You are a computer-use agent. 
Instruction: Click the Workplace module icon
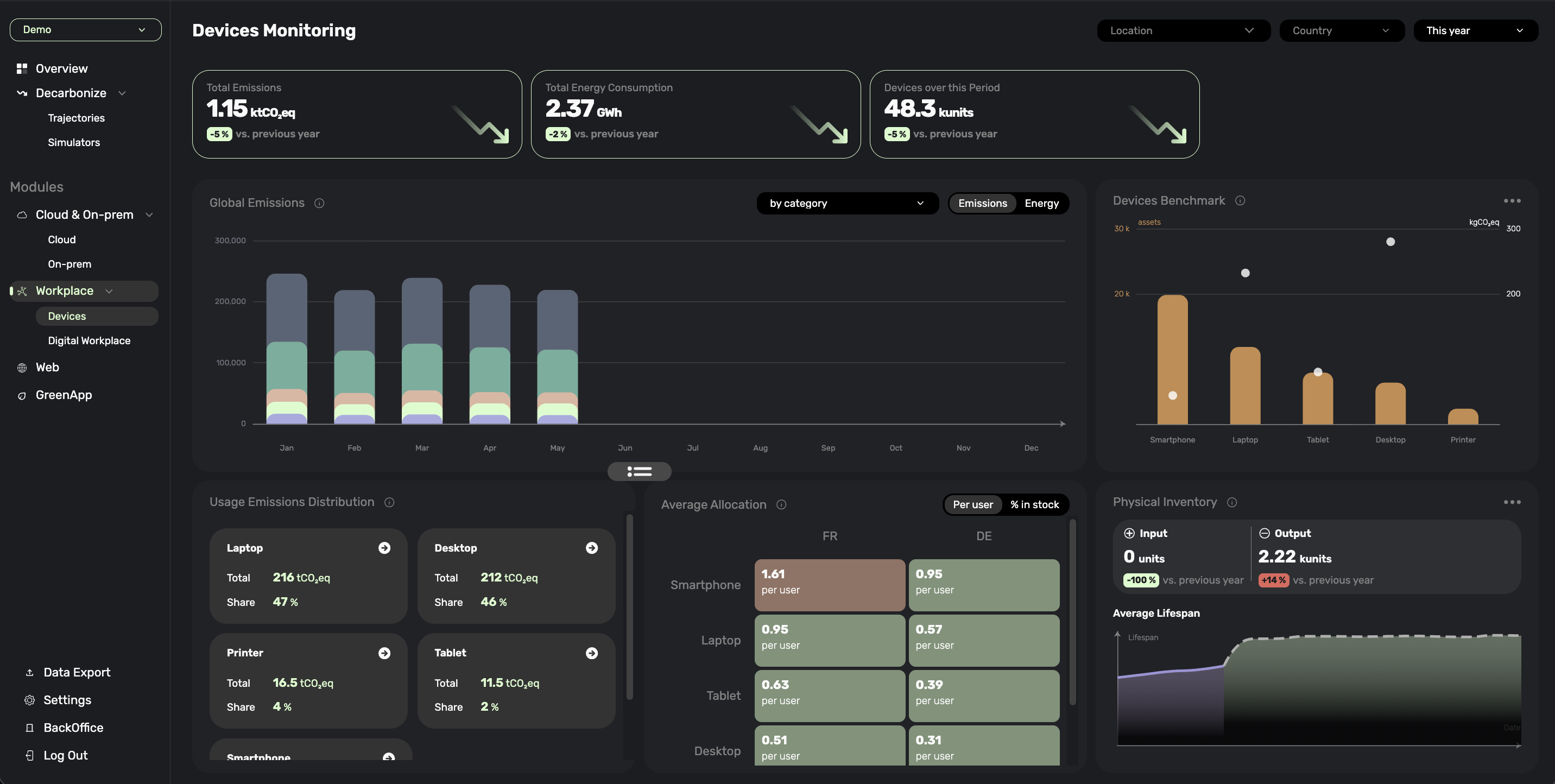coord(22,291)
